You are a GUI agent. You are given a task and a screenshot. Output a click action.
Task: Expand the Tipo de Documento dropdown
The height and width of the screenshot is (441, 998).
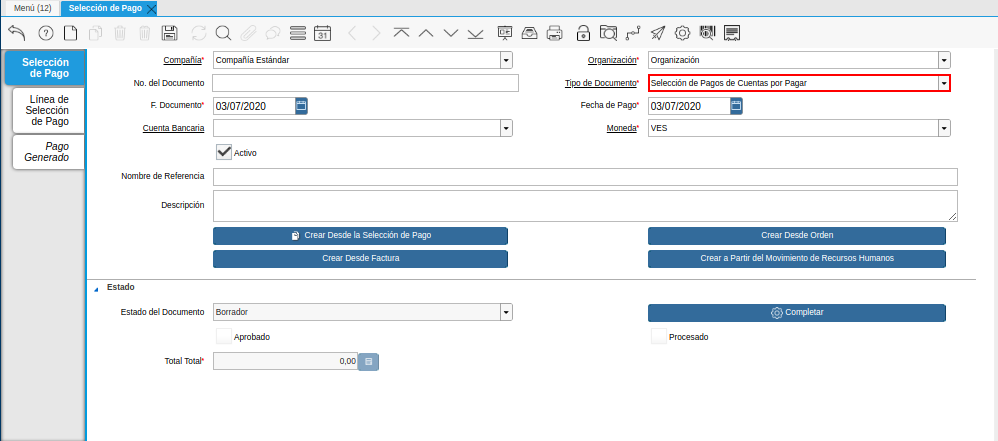(944, 83)
